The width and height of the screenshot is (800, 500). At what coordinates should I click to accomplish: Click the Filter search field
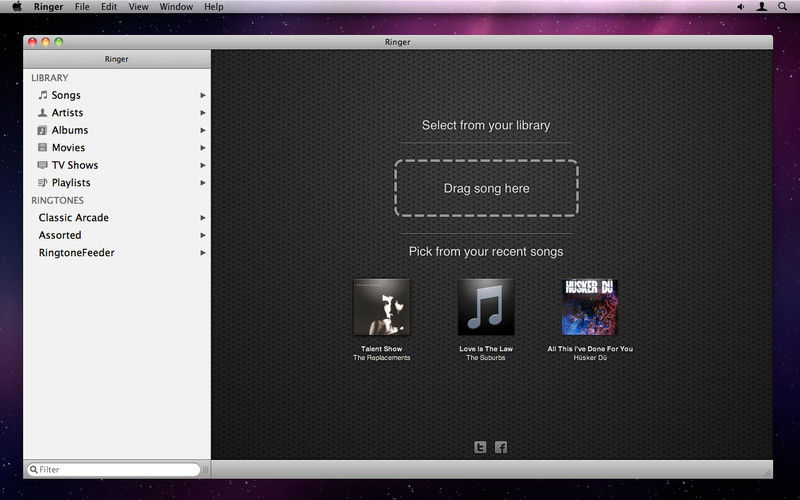tap(114, 469)
